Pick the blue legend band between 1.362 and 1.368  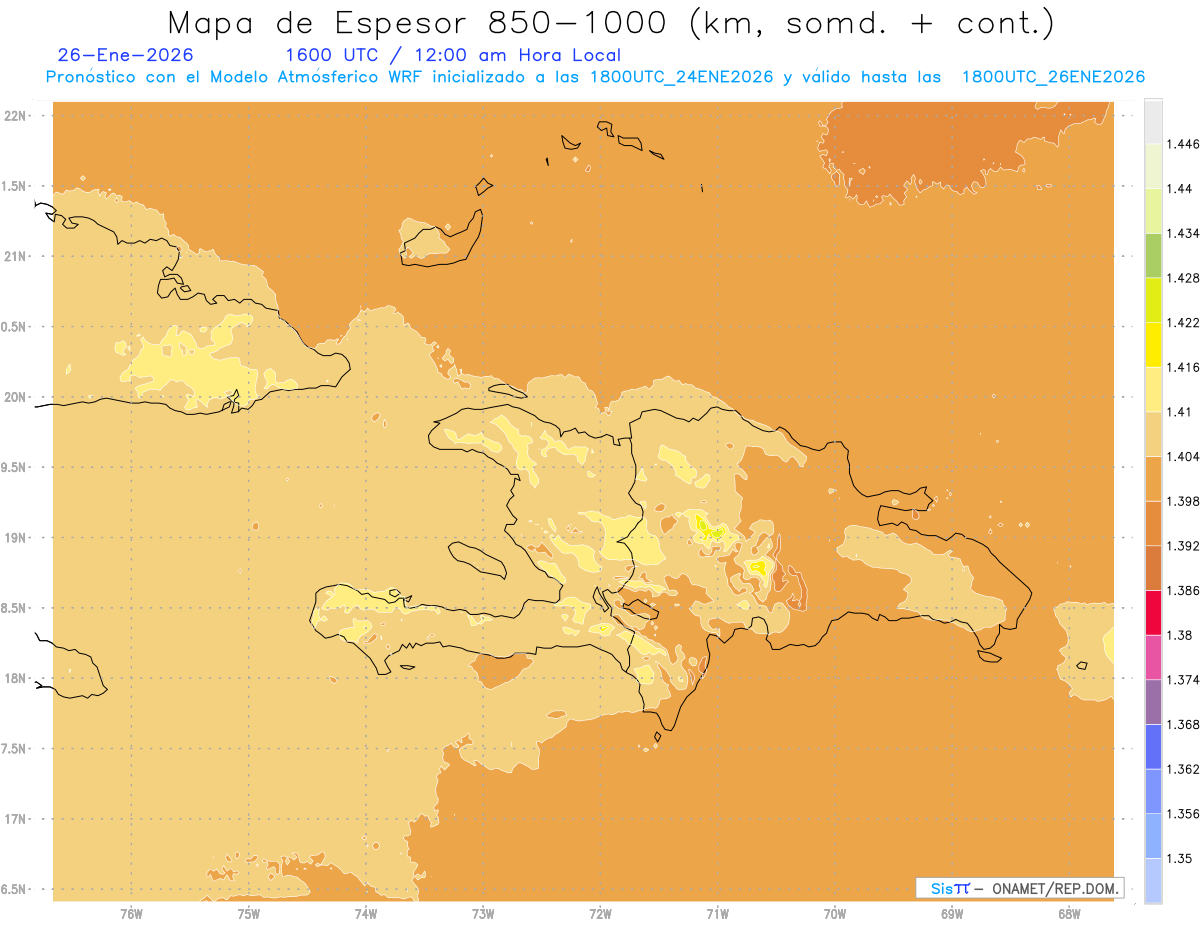[1153, 746]
